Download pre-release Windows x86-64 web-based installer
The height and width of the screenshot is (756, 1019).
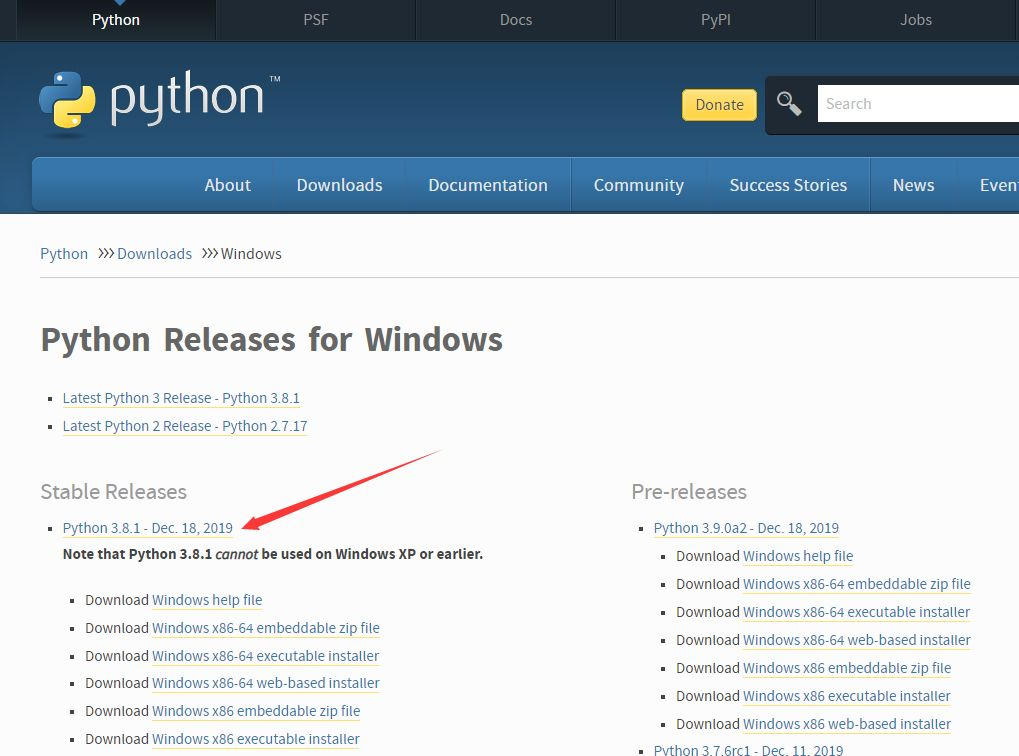coord(857,640)
